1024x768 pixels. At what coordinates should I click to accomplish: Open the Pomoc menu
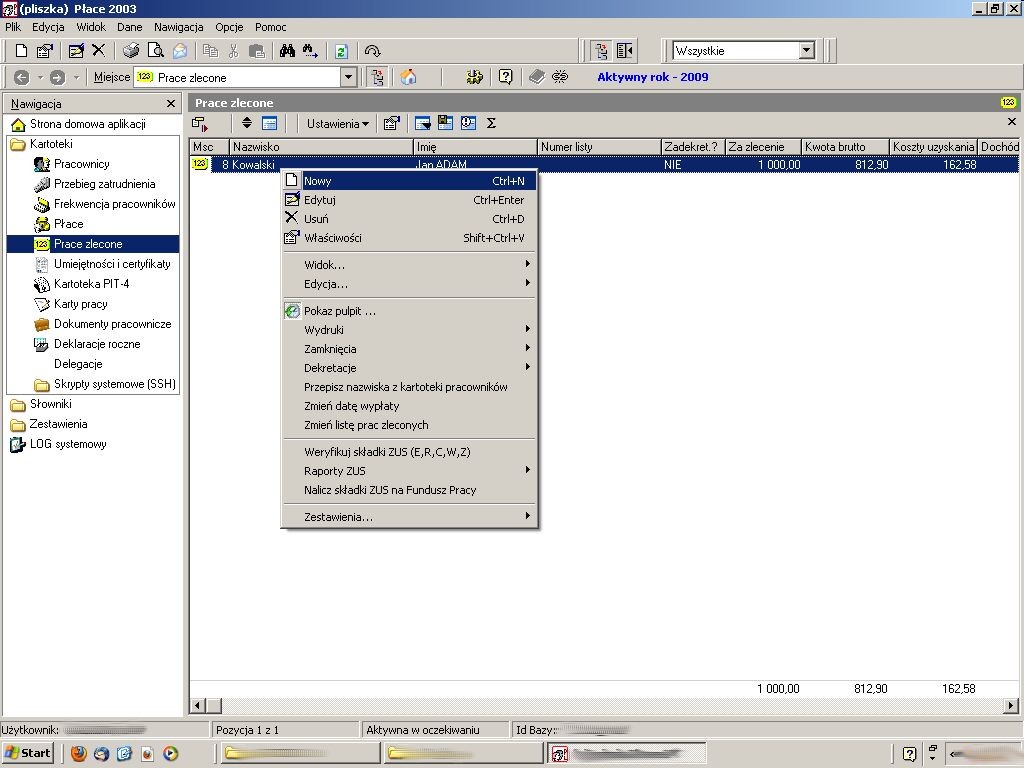pyautogui.click(x=270, y=27)
